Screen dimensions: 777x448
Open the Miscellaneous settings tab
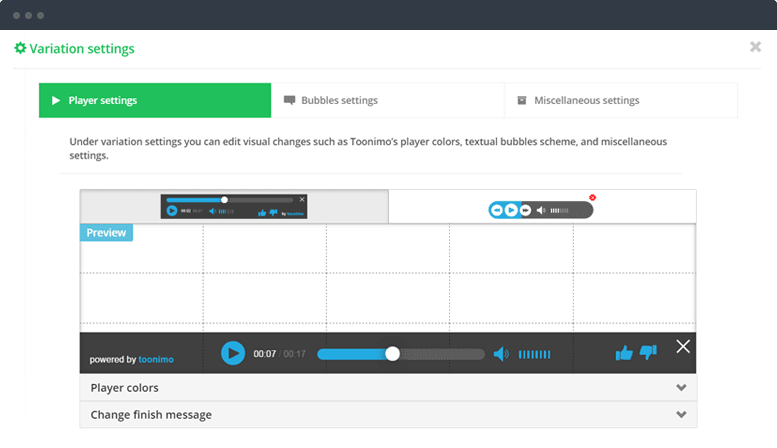click(621, 100)
